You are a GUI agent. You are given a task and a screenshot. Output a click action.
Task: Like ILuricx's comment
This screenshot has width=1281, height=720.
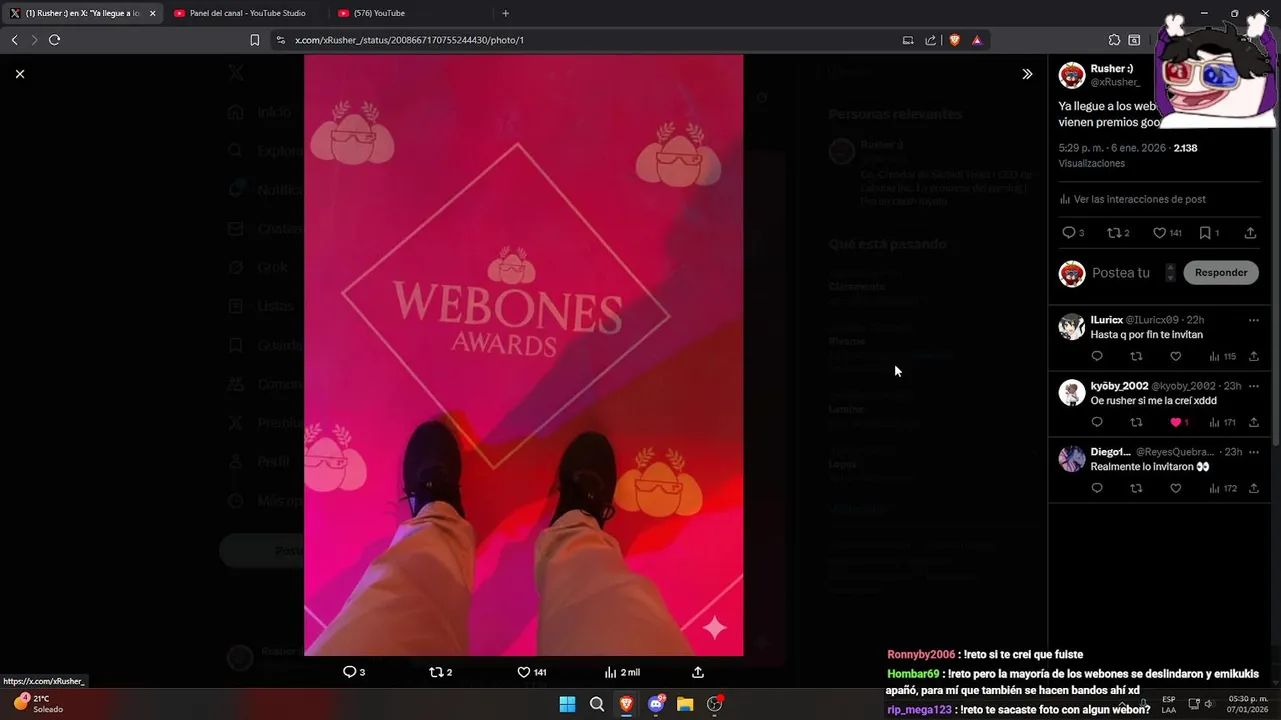point(1176,356)
